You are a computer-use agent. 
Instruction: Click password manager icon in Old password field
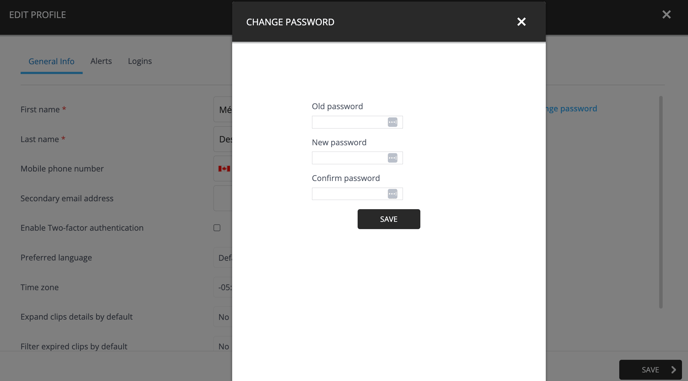click(393, 122)
